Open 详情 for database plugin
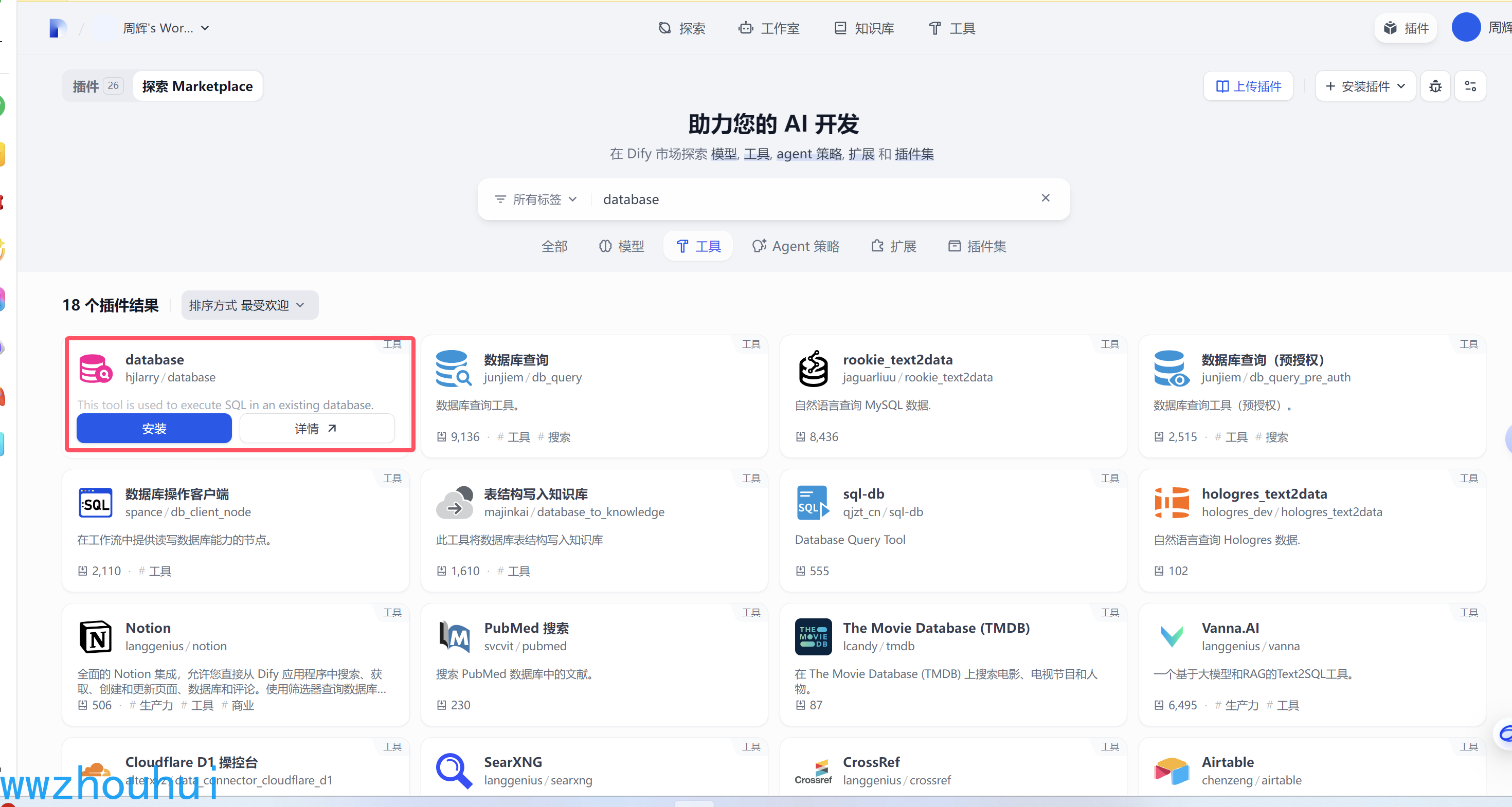The width and height of the screenshot is (1512, 807). click(316, 429)
